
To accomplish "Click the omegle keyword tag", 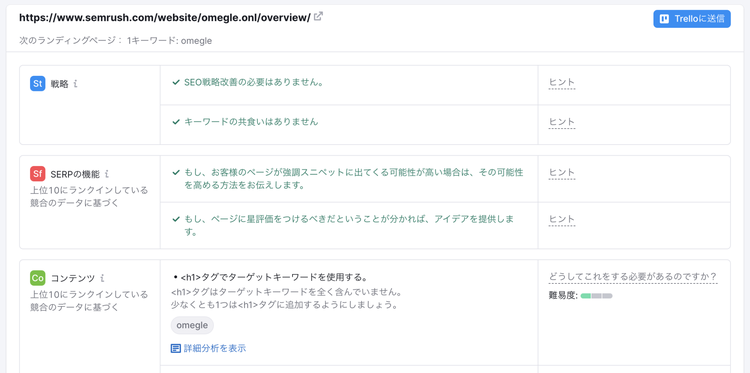I will [x=192, y=325].
